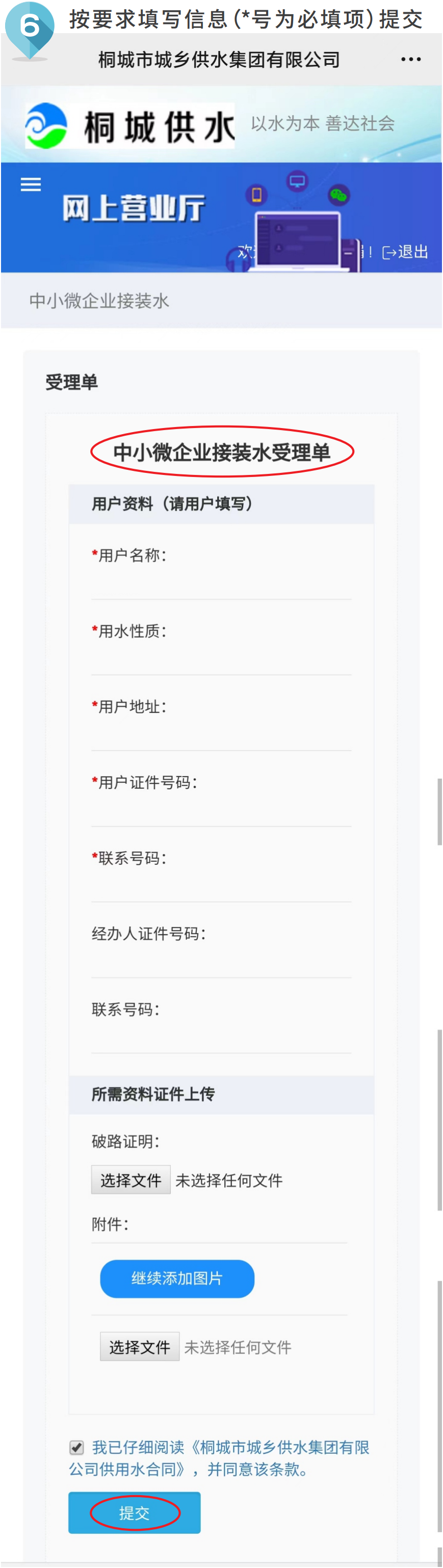The width and height of the screenshot is (443, 1568).
Task: Click the 用户证件号码 input field
Action: coord(221,808)
